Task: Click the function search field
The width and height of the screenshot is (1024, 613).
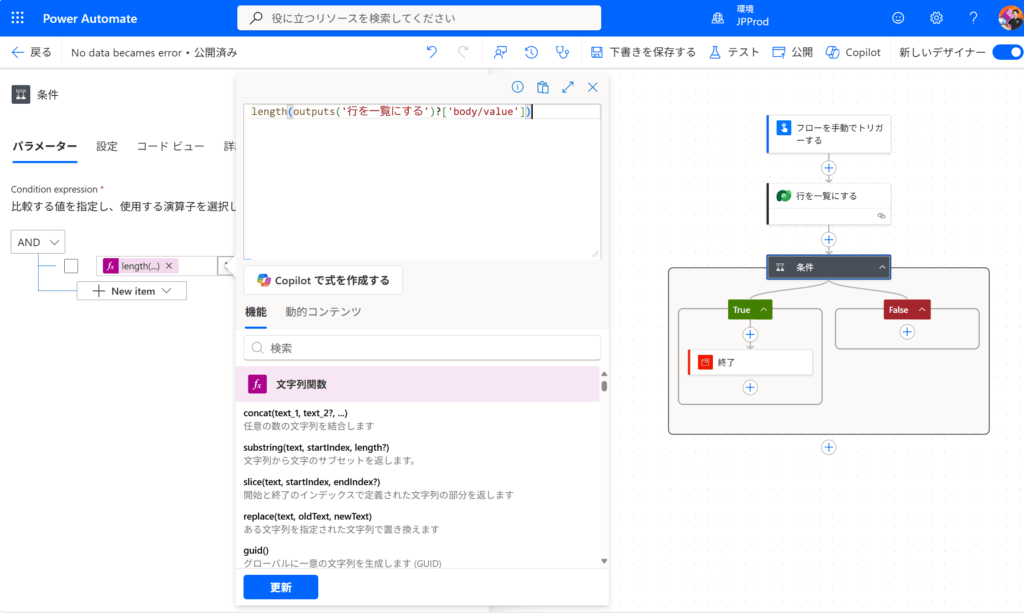Action: [422, 348]
